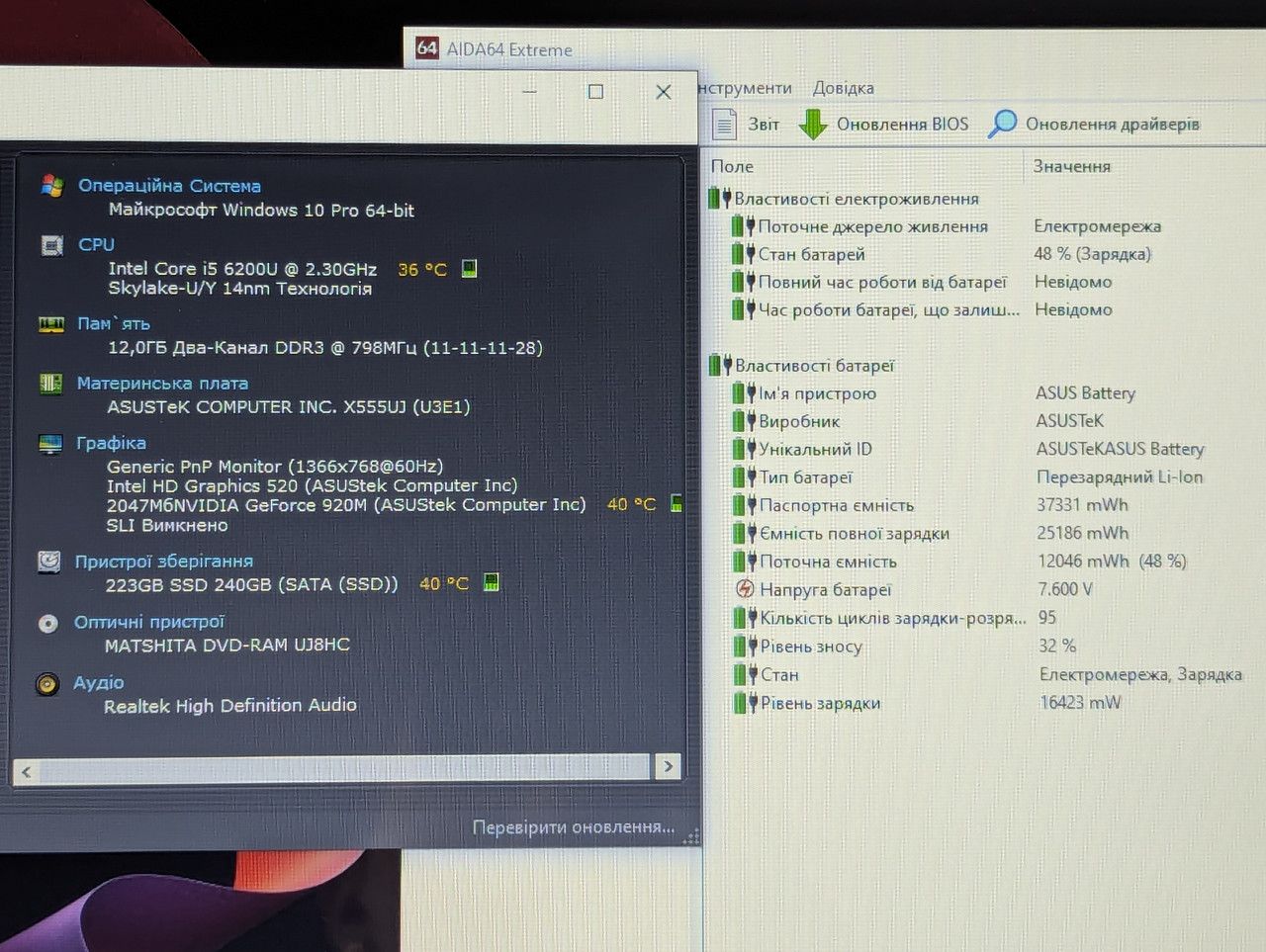Click the Материнська плата heading link

coord(162,383)
